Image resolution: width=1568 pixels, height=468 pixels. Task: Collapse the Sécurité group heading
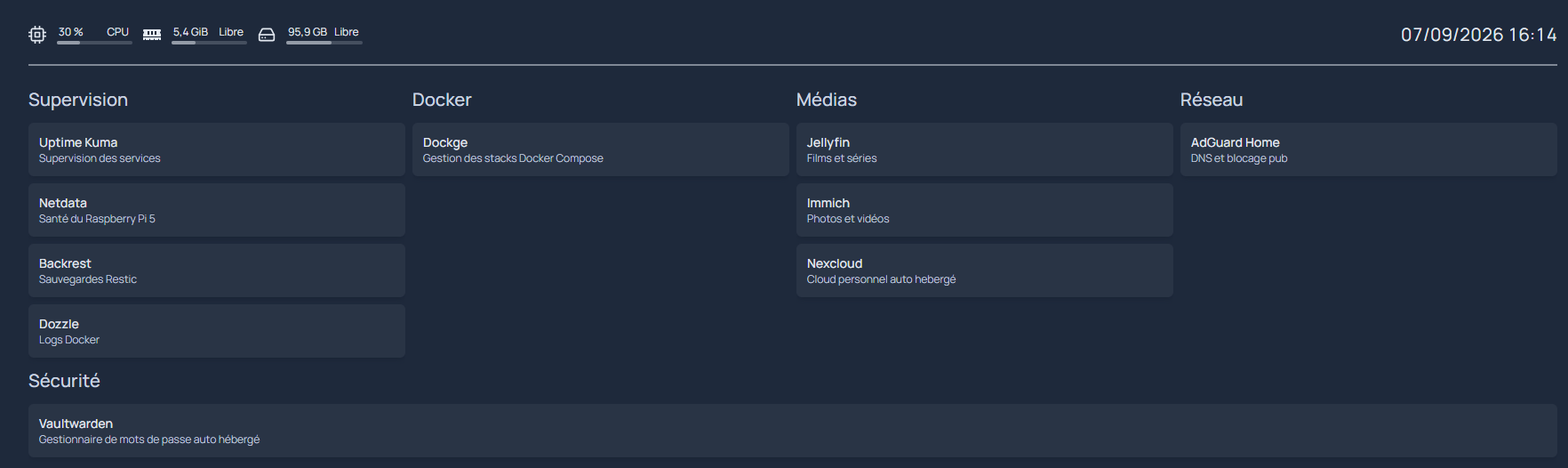(64, 381)
